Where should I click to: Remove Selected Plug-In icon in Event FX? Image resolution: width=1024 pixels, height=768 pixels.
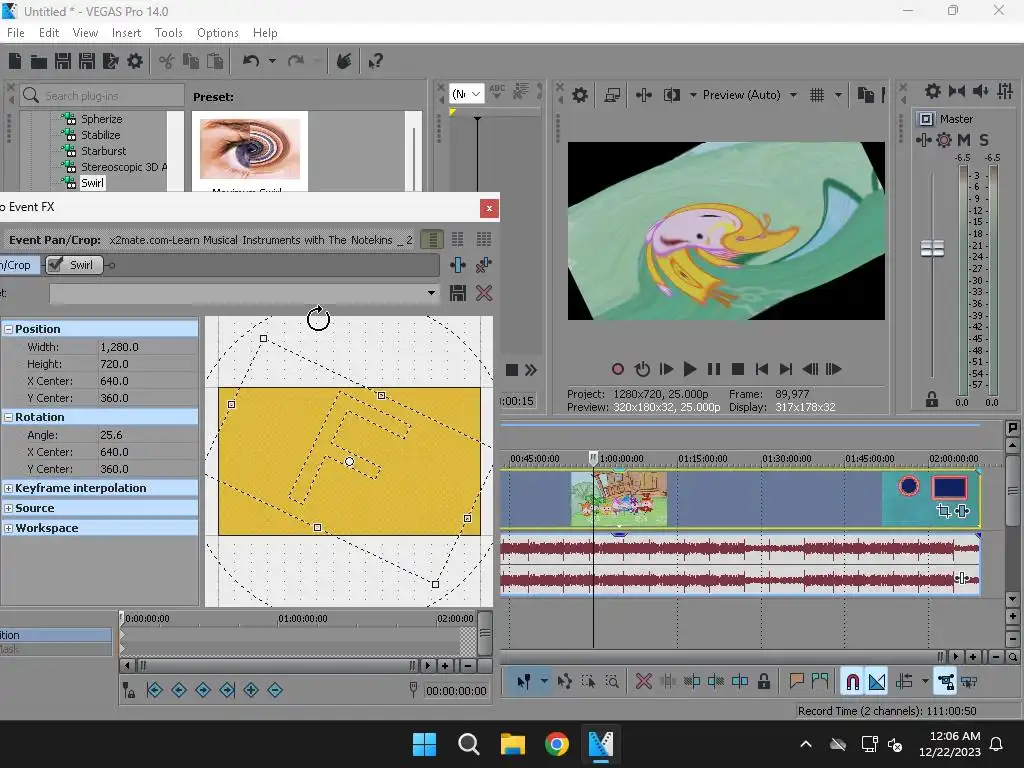[x=484, y=265]
